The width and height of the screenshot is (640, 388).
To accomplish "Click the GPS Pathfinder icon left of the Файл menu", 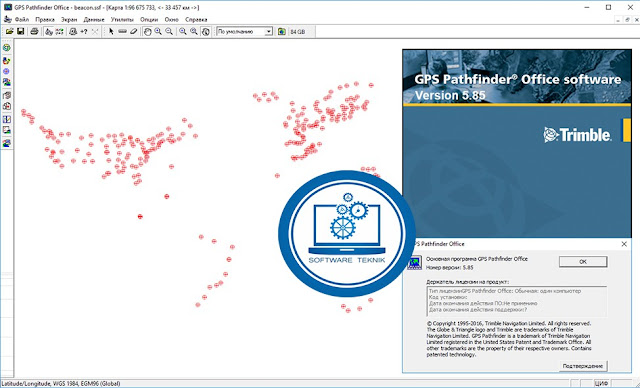I will (x=7, y=19).
